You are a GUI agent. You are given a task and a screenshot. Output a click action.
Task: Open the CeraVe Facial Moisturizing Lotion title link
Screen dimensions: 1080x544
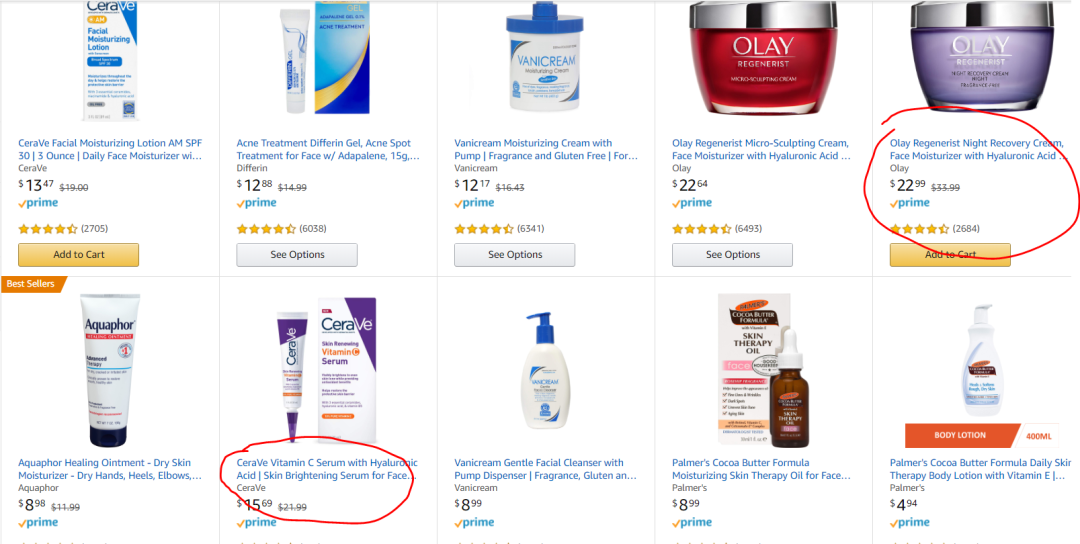[x=110, y=149]
